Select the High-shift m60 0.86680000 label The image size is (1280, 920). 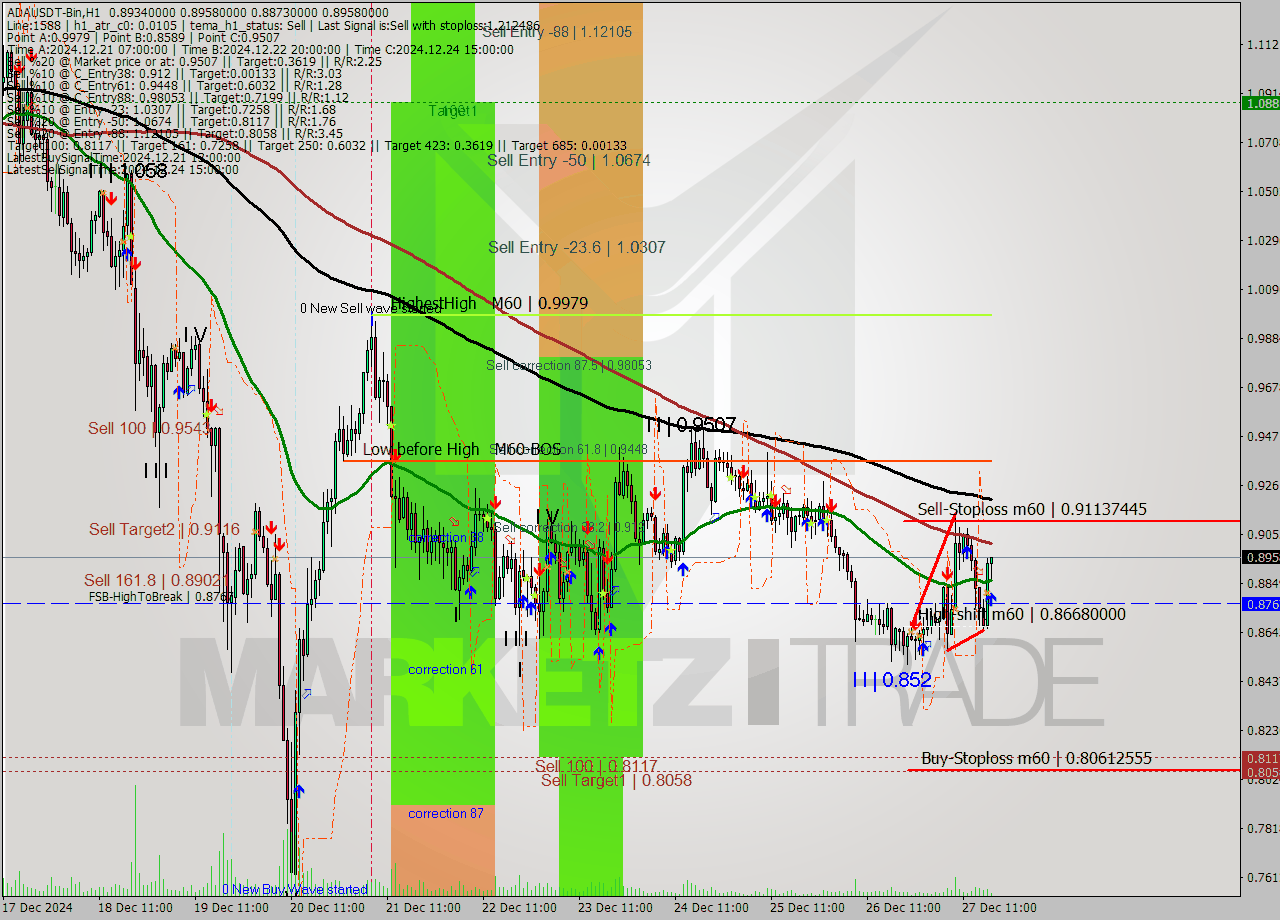pyautogui.click(x=1021, y=614)
